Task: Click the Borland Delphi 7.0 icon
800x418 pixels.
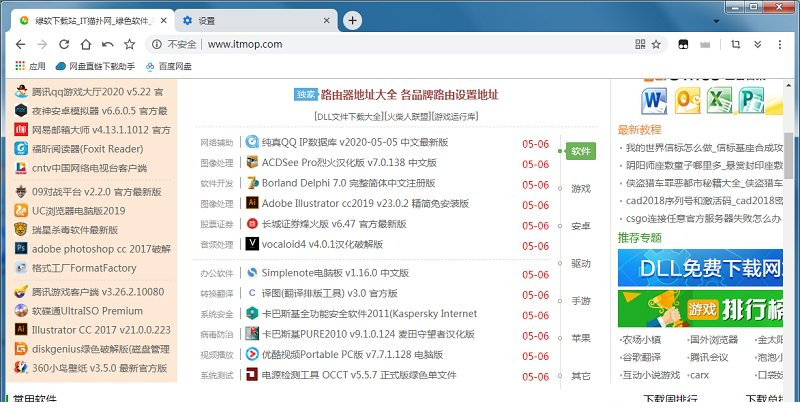Action: [x=252, y=182]
